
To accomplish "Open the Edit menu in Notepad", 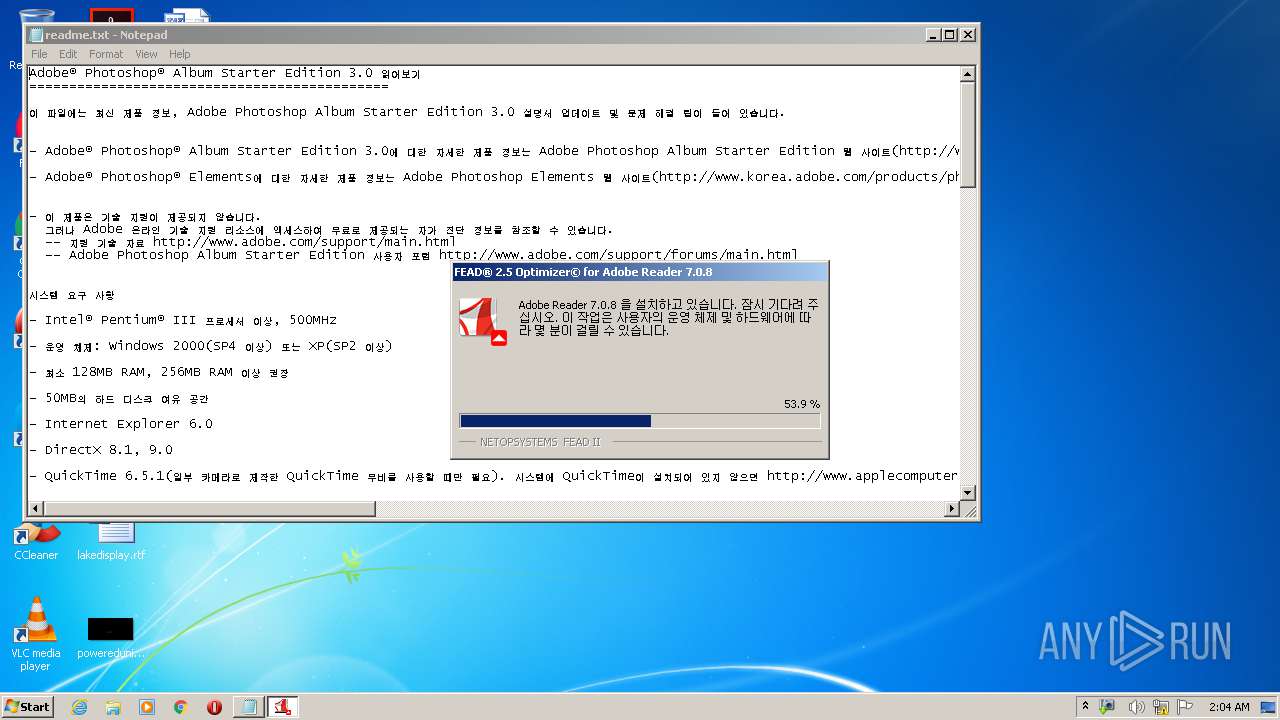I will (x=68, y=54).
